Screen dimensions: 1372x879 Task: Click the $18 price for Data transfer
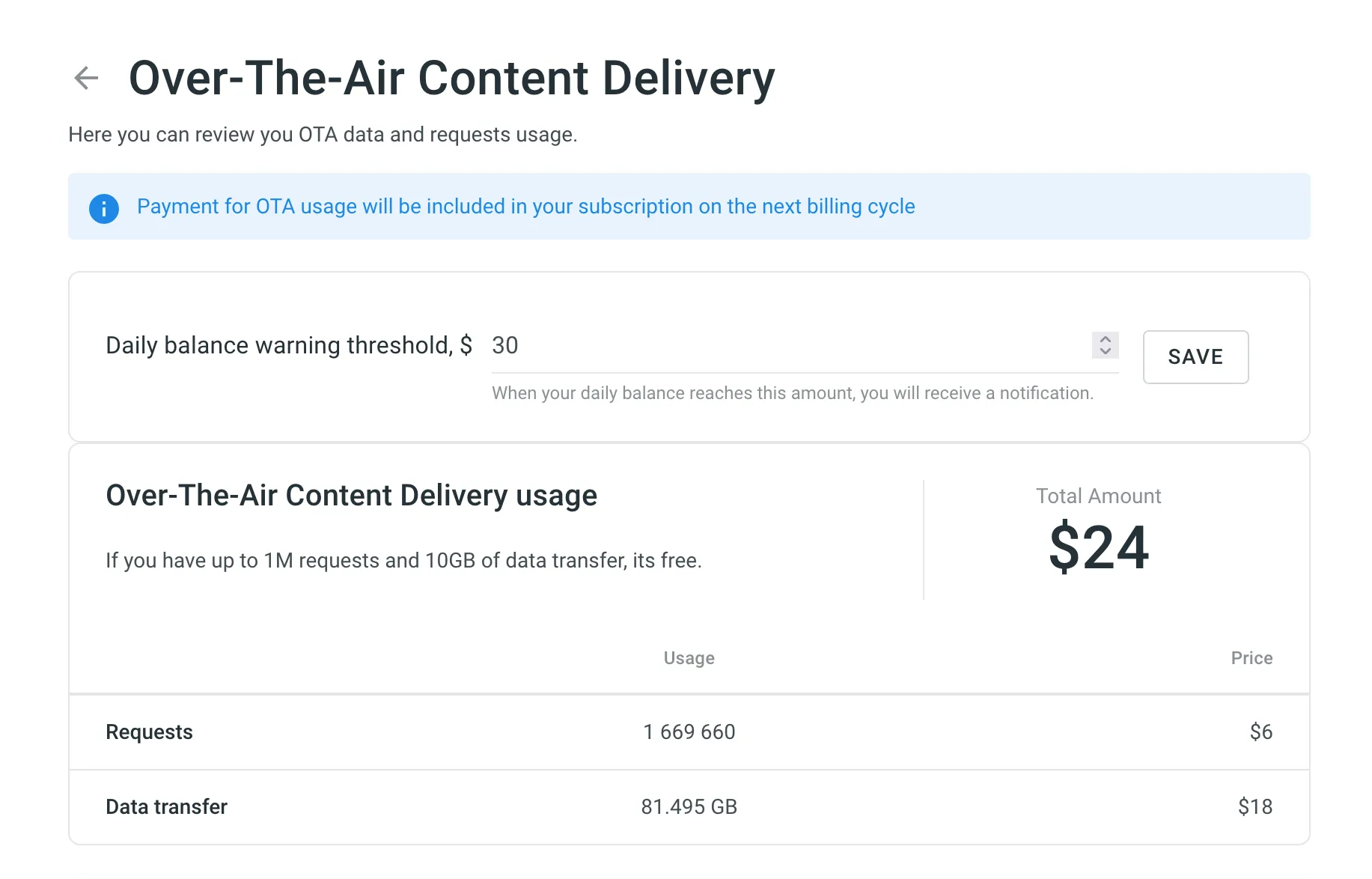[1255, 806]
